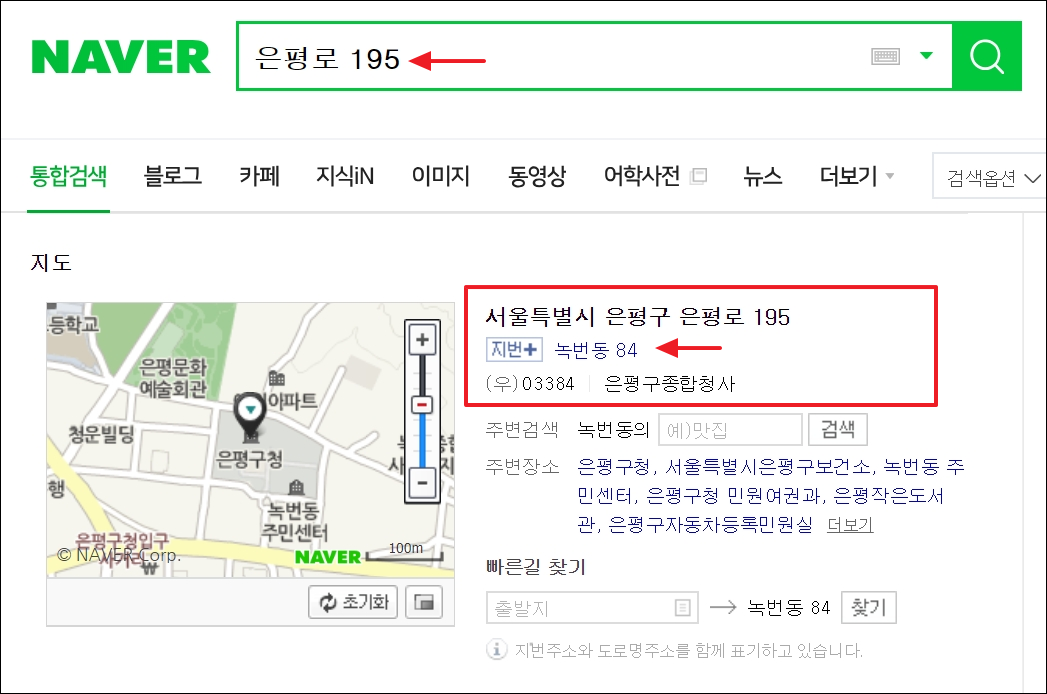The width and height of the screenshot is (1047, 694).
Task: Click the address 서울특별시 은평구 은평로 195
Action: click(x=637, y=317)
